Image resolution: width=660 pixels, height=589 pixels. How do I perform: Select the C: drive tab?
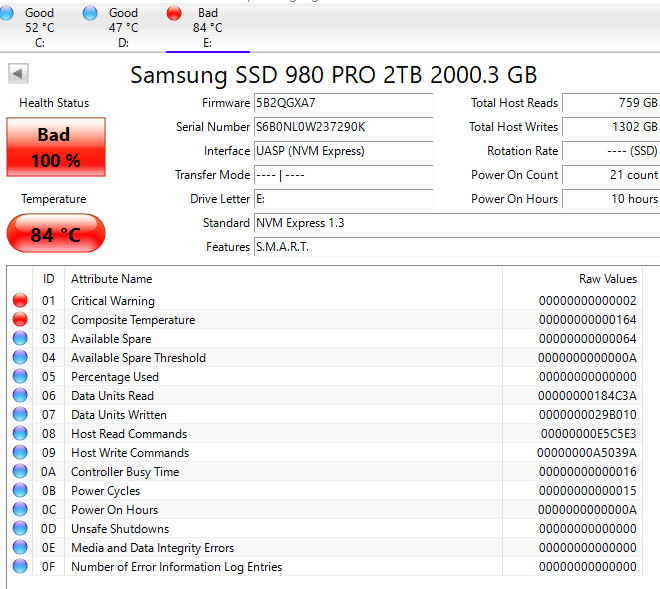coord(40,27)
